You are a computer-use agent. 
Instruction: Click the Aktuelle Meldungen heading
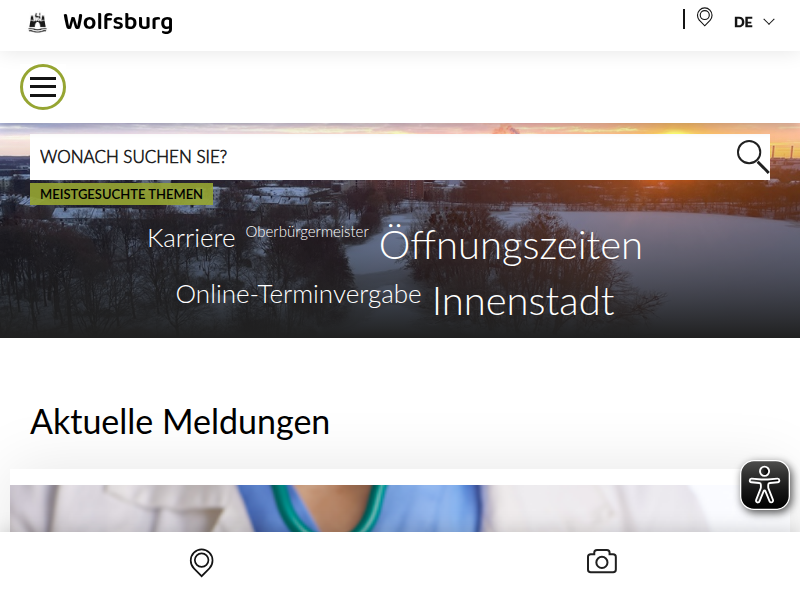(x=180, y=422)
